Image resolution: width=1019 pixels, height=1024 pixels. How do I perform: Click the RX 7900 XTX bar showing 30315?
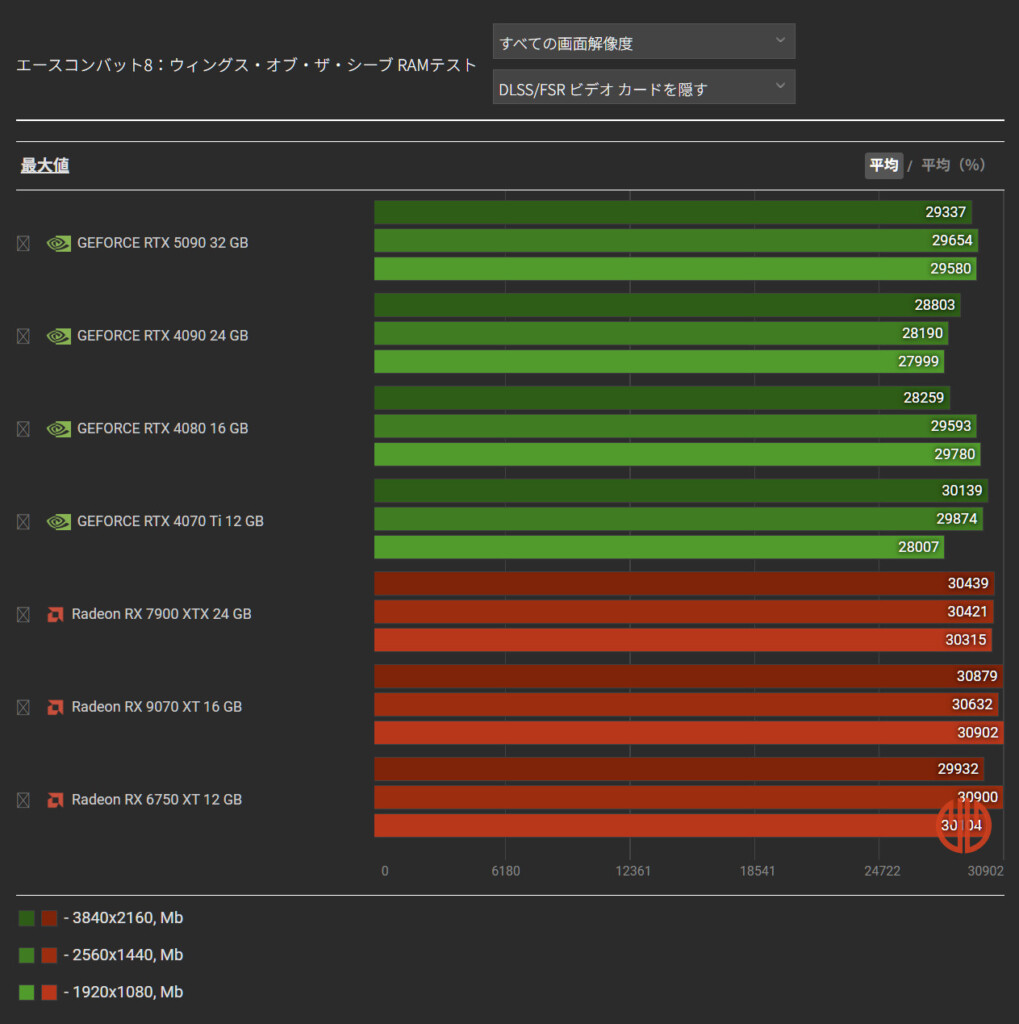tap(683, 639)
